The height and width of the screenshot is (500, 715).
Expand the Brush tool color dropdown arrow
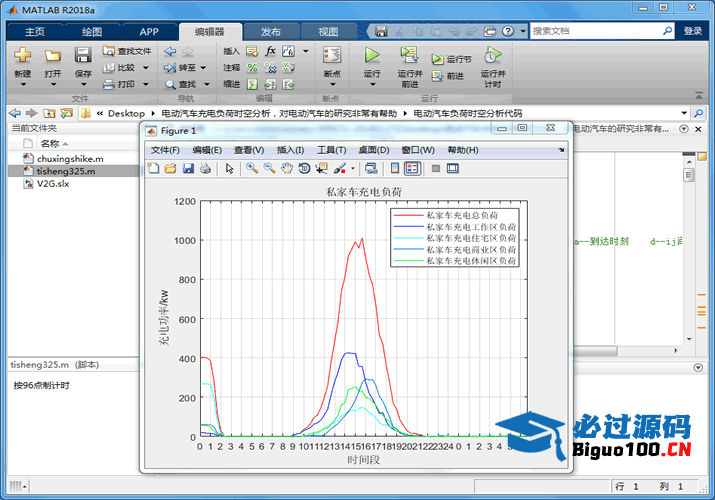[x=353, y=169]
